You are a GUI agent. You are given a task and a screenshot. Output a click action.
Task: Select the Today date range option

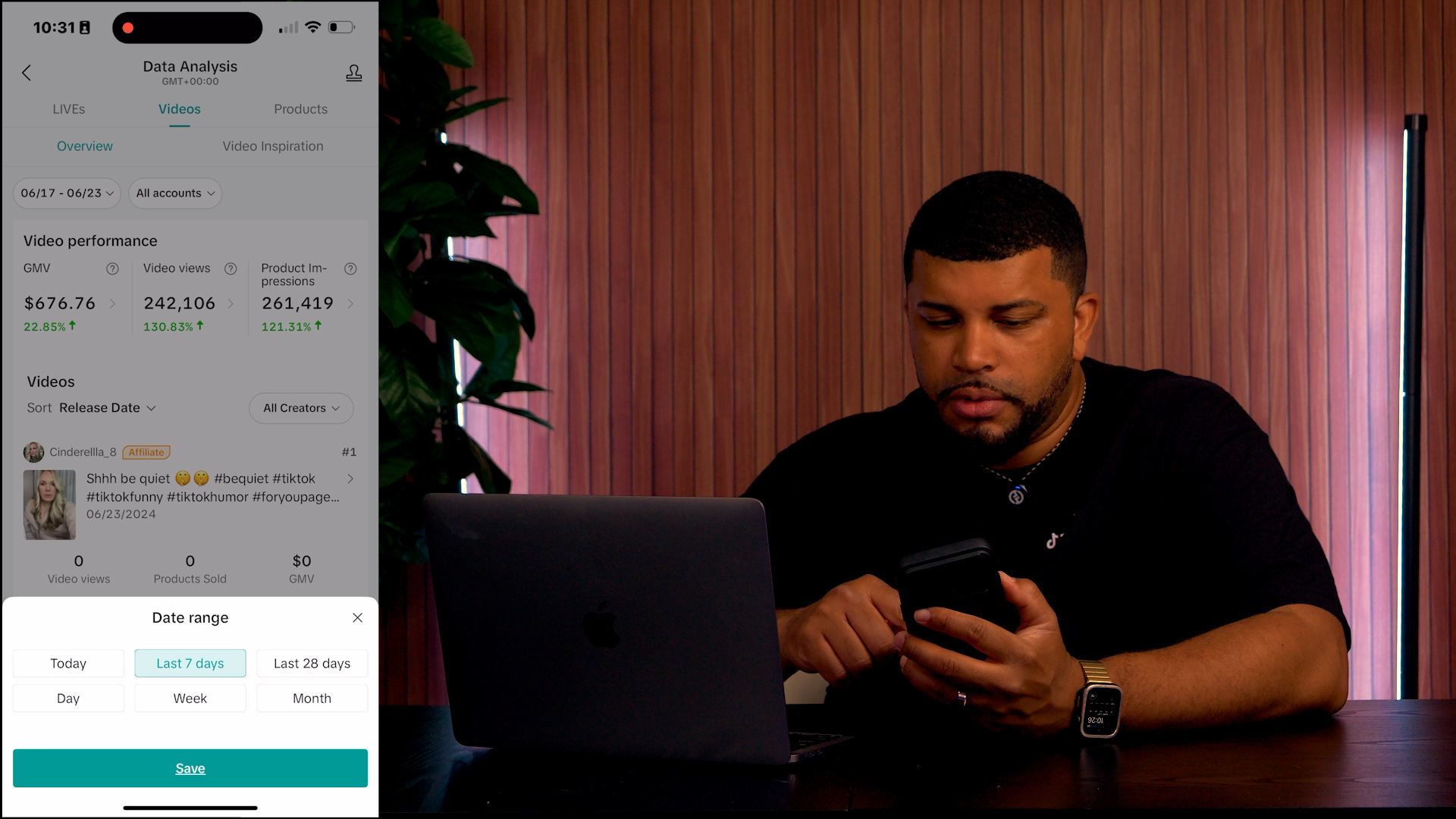[68, 662]
